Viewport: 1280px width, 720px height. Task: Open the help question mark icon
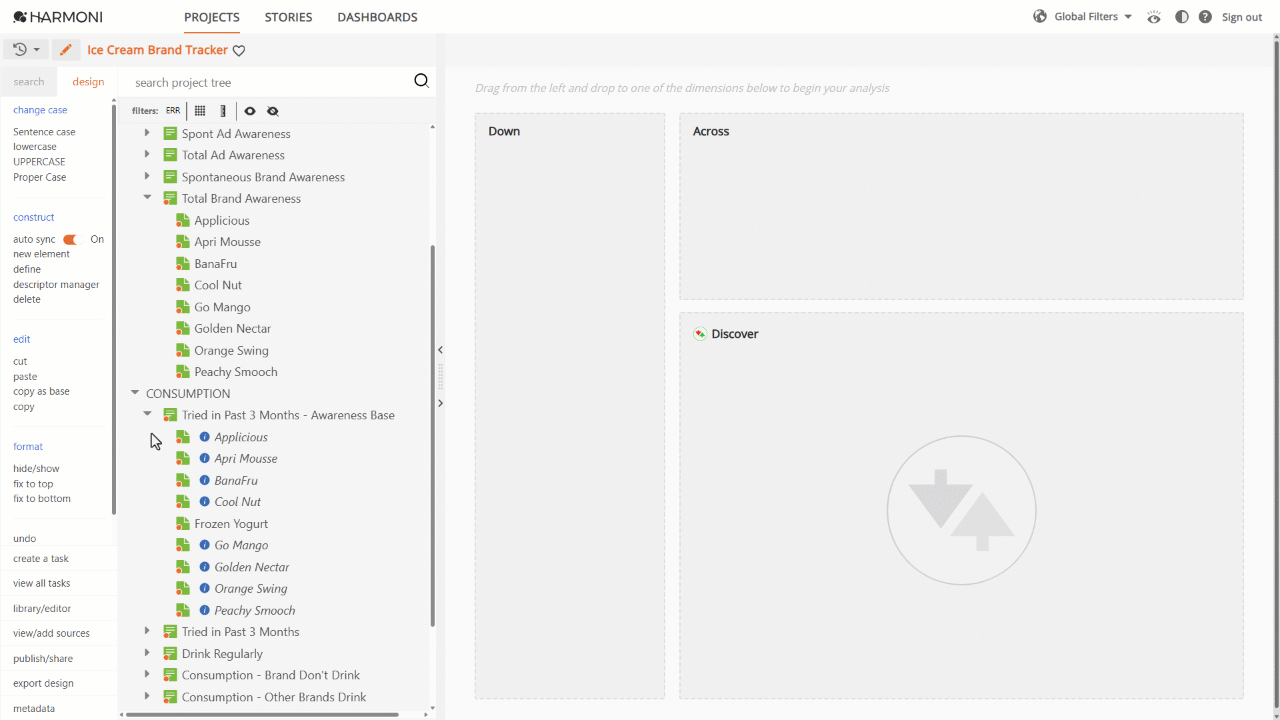tap(1205, 17)
